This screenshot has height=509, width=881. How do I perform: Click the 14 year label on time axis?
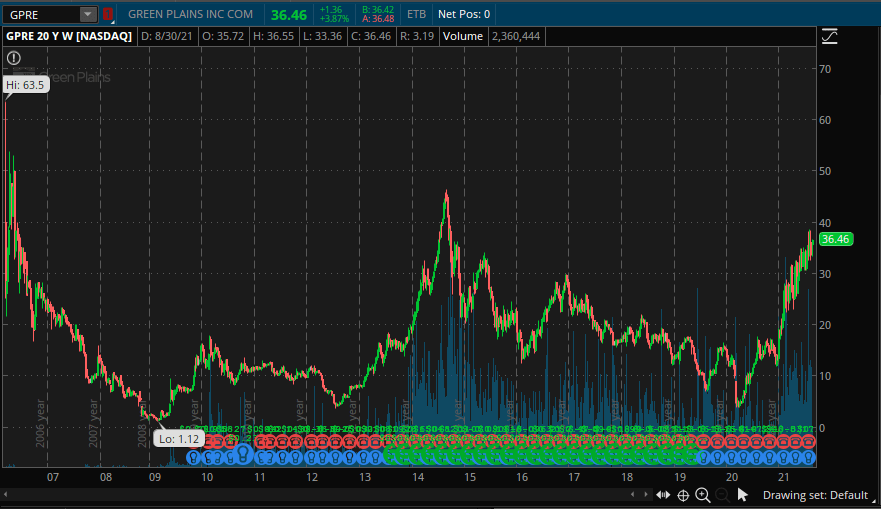tap(417, 477)
